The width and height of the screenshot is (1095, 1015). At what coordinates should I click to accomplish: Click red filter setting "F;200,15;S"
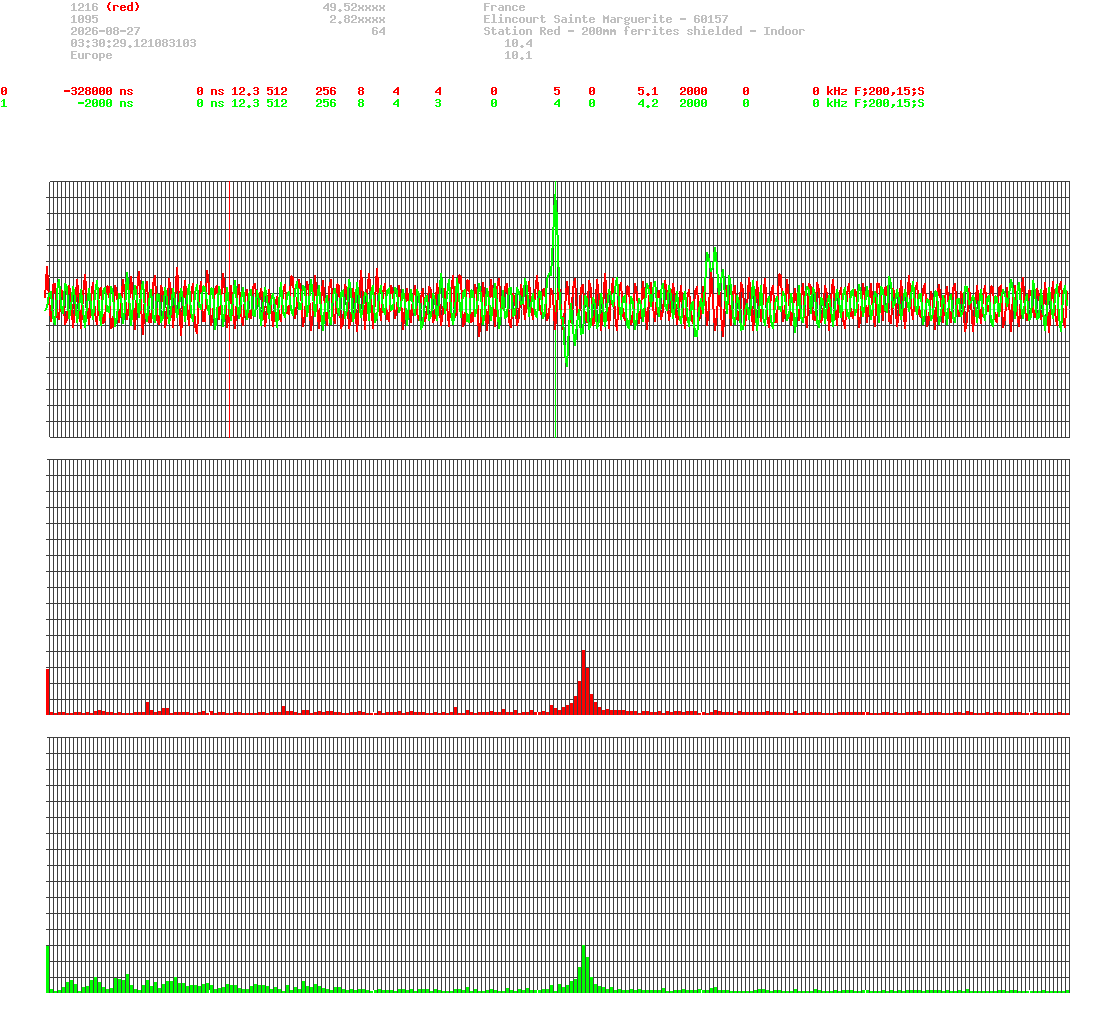pos(889,91)
